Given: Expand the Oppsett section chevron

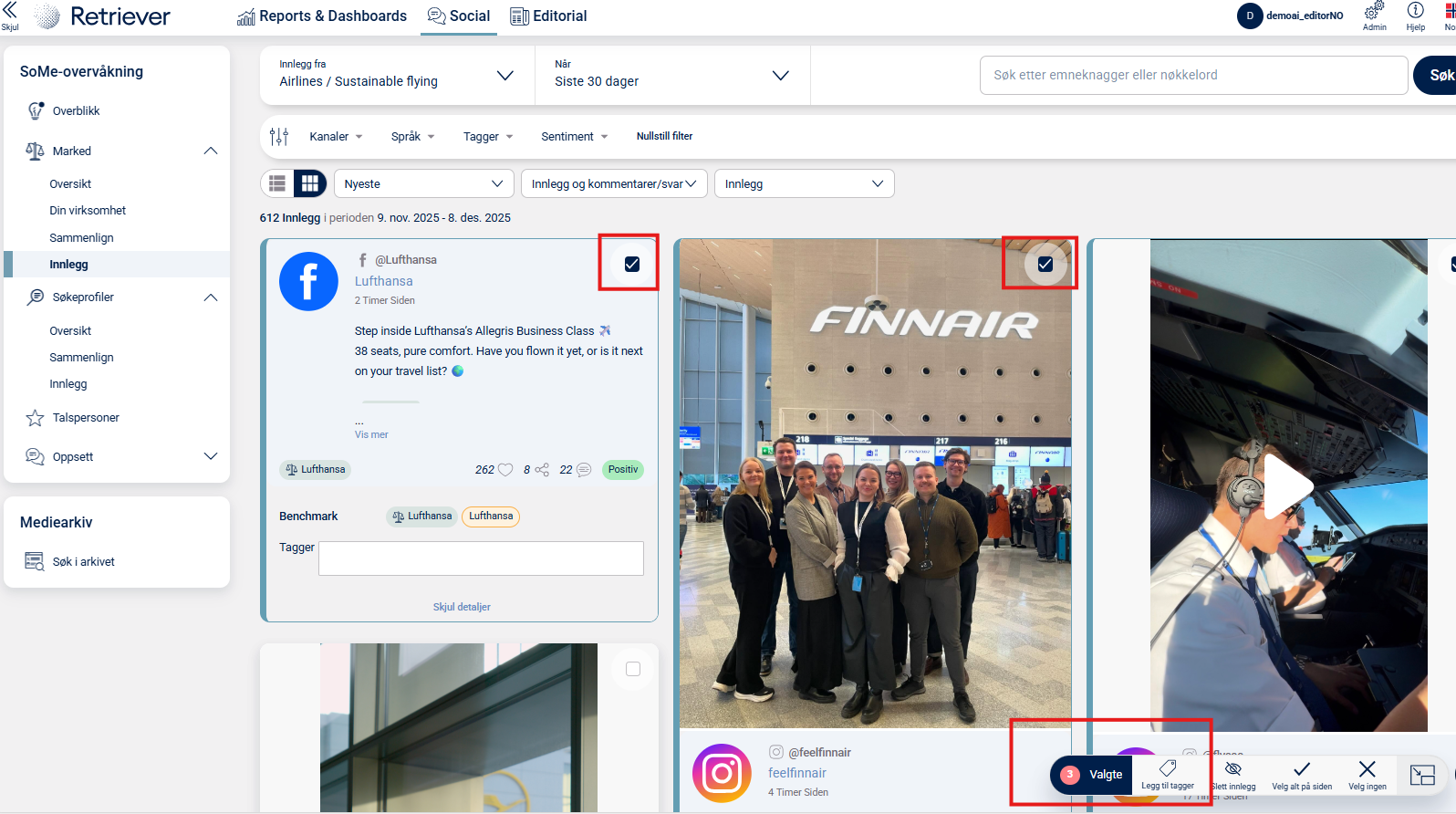Looking at the screenshot, I should 211,456.
